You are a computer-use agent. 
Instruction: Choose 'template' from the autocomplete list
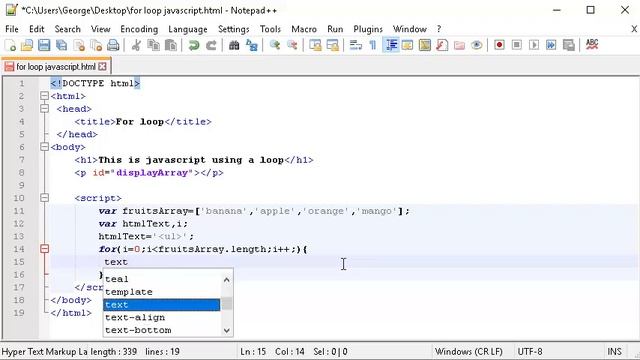162,292
